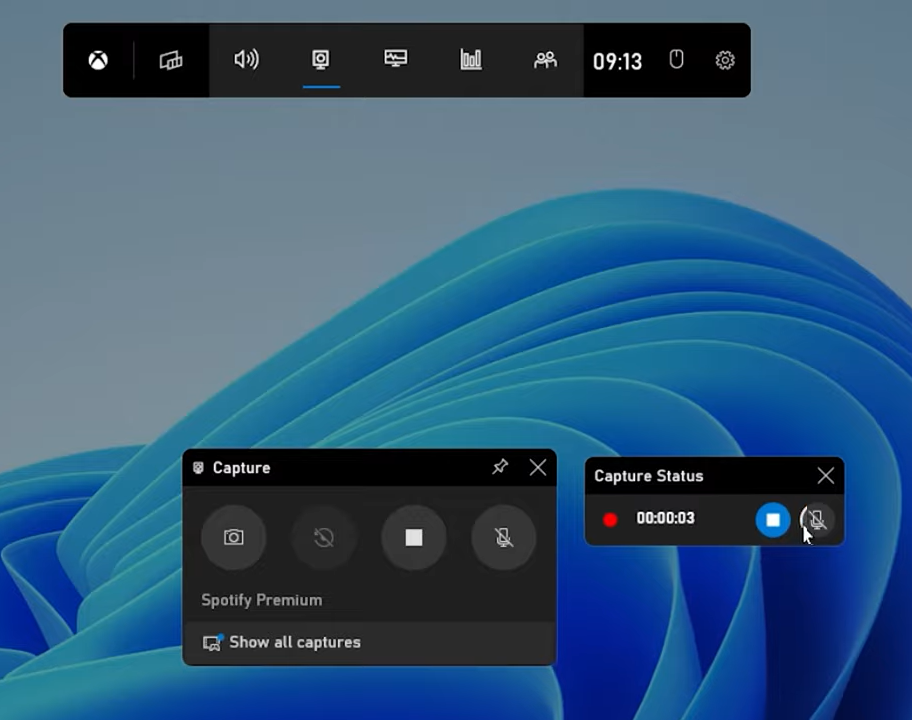Image resolution: width=912 pixels, height=720 pixels.
Task: Open the Xbox Social widget
Action: tap(545, 59)
